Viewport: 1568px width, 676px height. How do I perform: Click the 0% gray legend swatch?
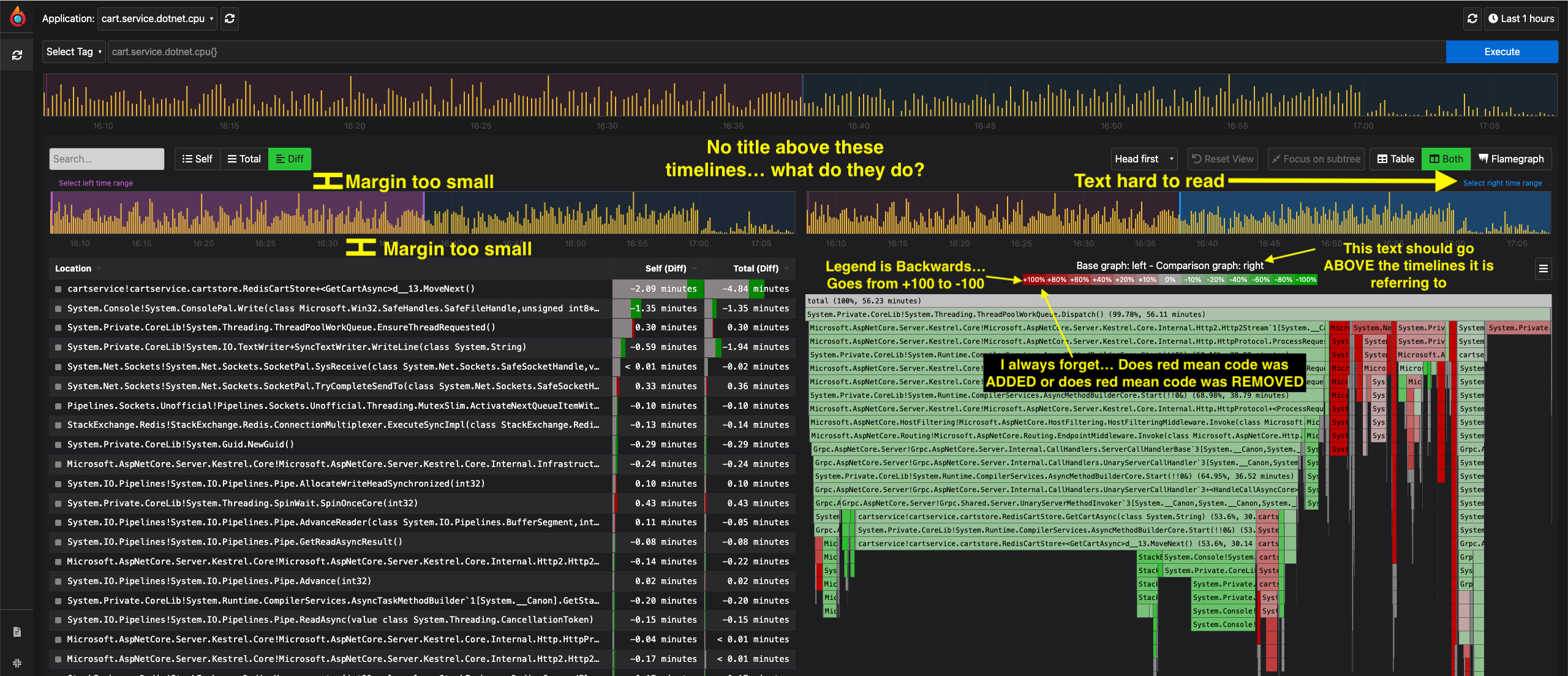click(1170, 279)
